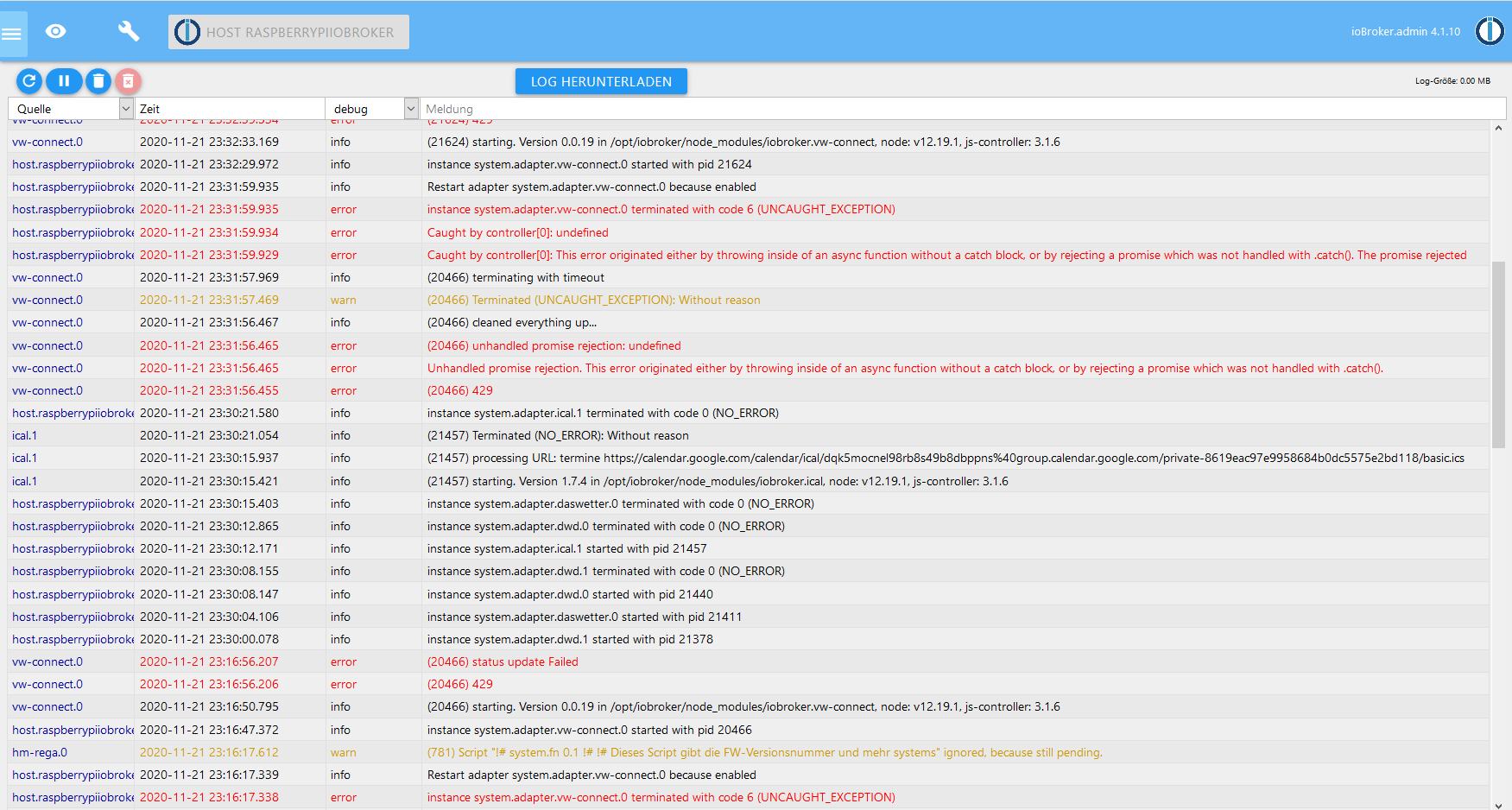Click '(20466) status update Failed' error
The height and width of the screenshot is (810, 1512).
pos(503,661)
